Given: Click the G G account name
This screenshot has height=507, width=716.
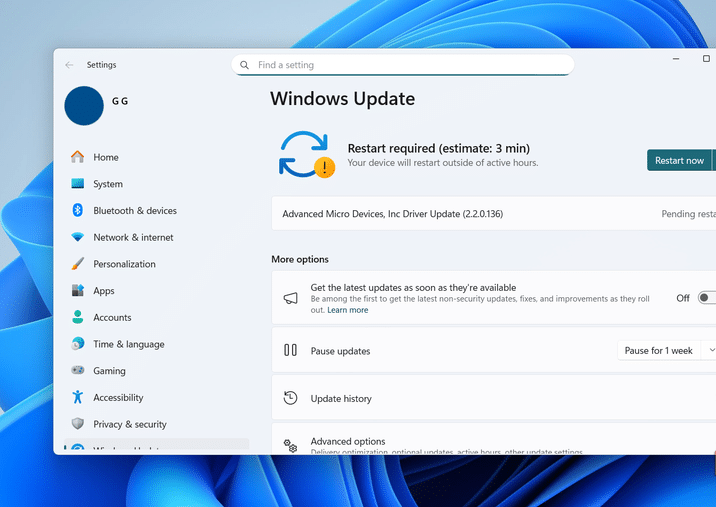Looking at the screenshot, I should [120, 101].
